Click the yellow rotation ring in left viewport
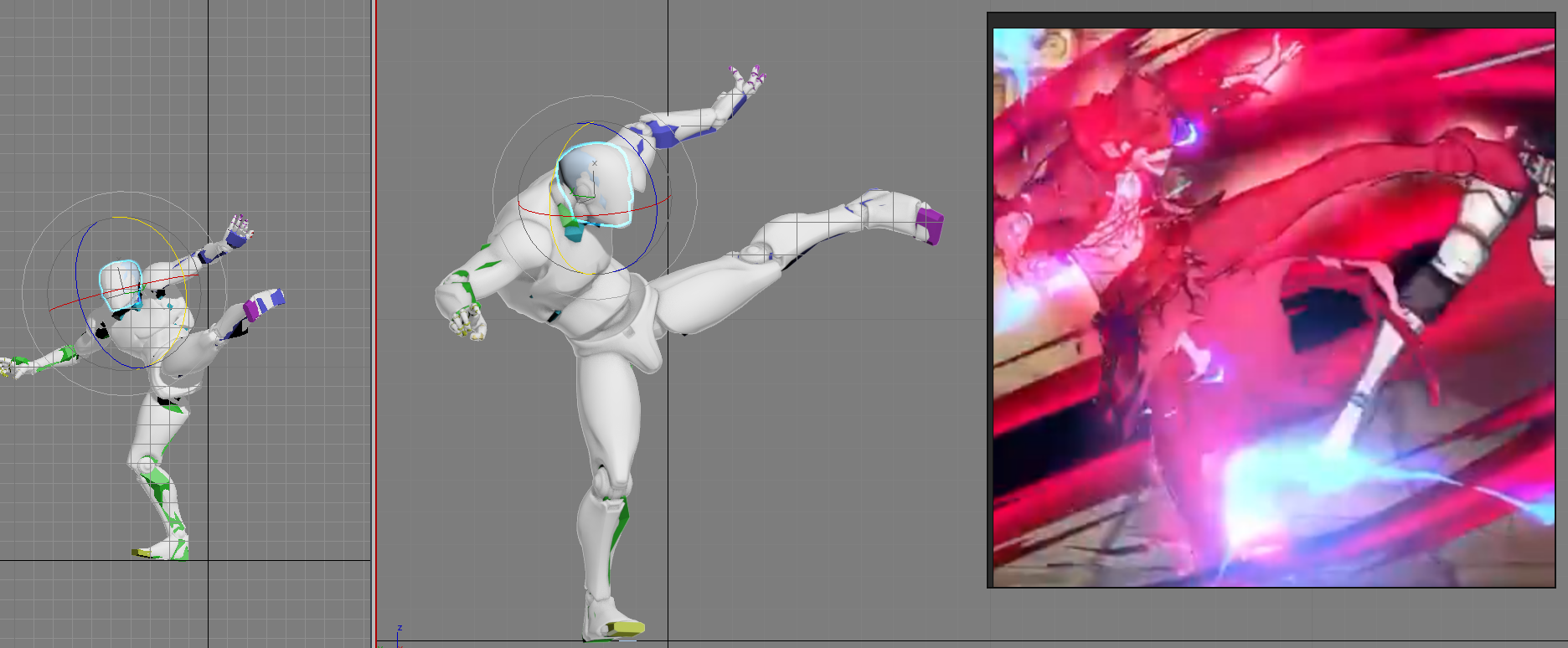The image size is (1568, 648). tap(185, 293)
